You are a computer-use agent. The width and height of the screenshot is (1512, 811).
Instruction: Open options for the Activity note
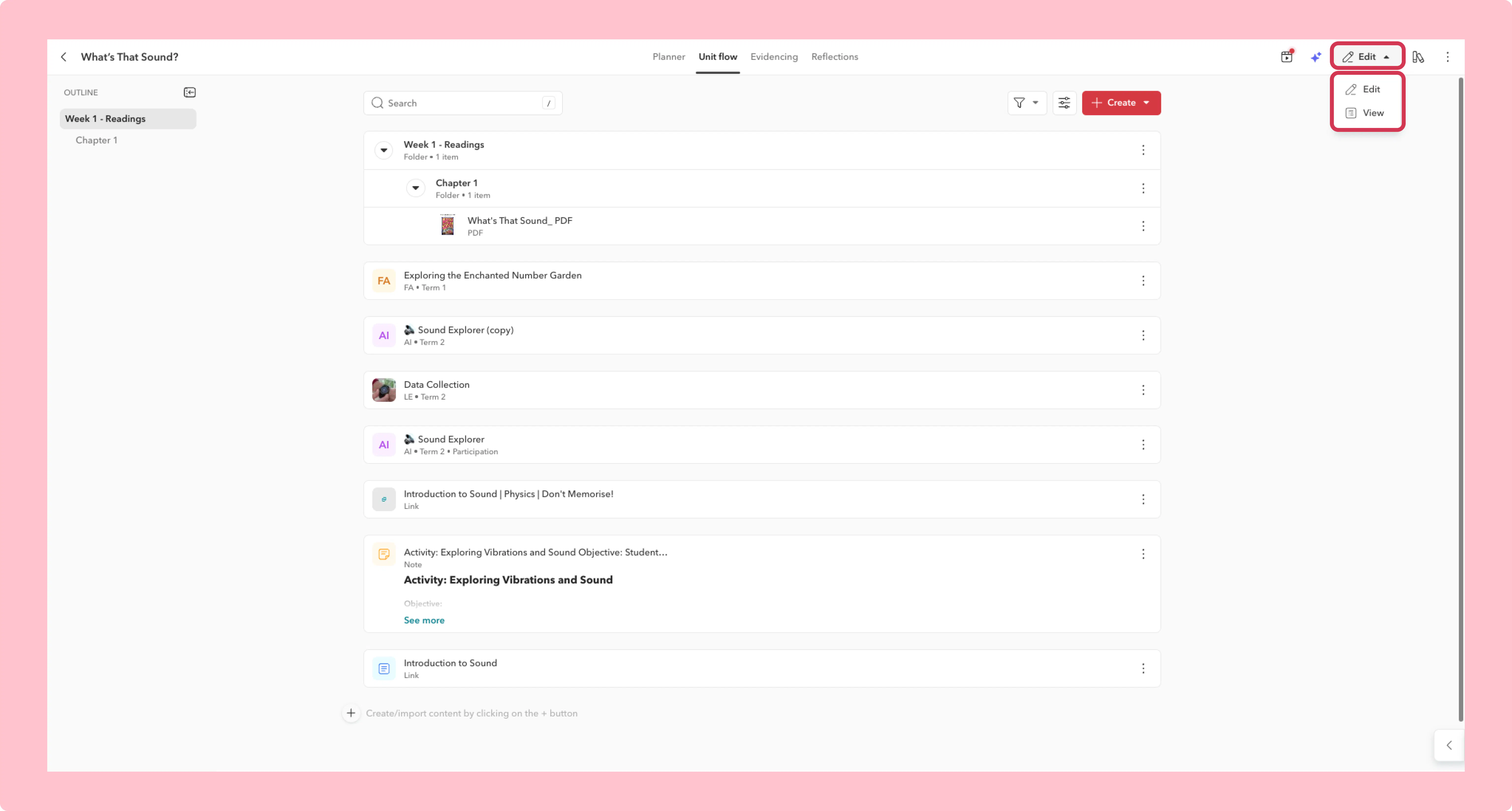coord(1143,554)
